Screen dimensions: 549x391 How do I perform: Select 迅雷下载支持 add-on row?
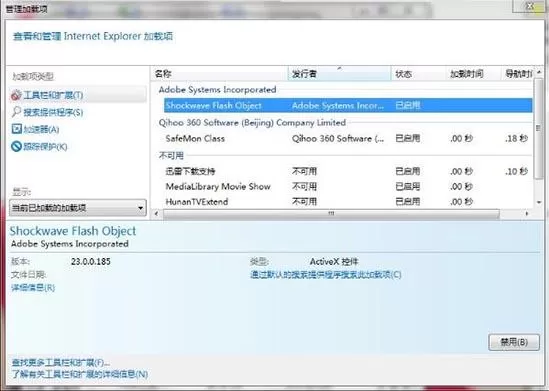pos(348,171)
